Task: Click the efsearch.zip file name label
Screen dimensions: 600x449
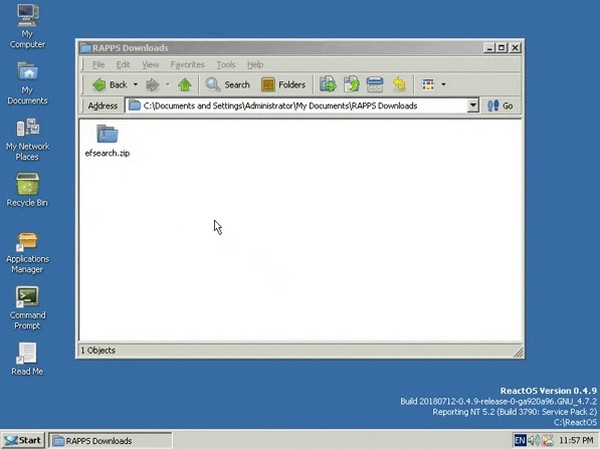Action: [107, 153]
